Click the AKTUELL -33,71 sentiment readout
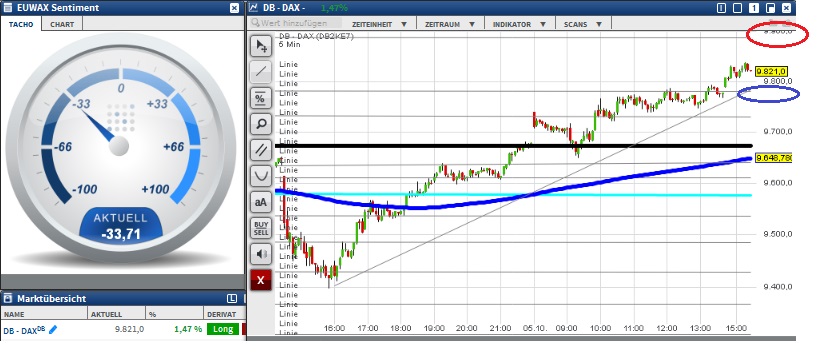831x364 pixels. (x=121, y=226)
